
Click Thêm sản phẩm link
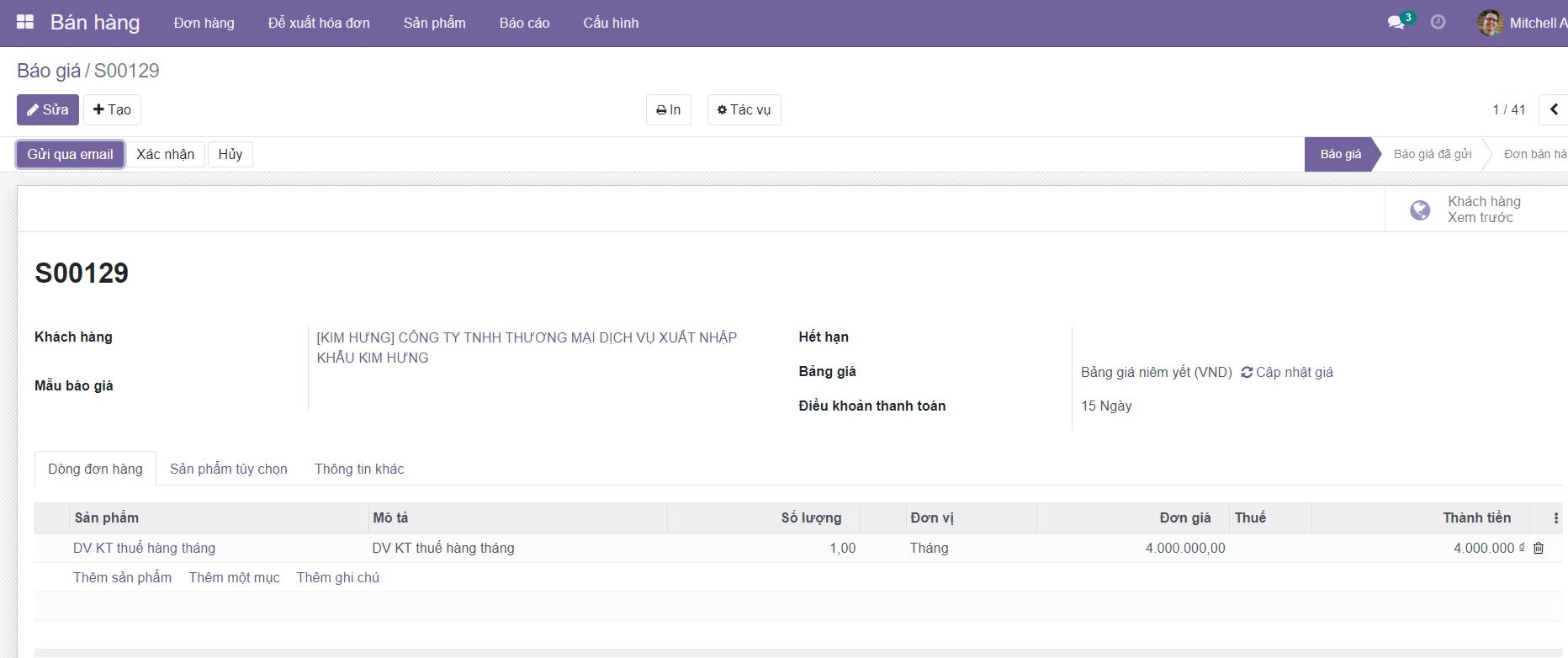coord(122,577)
